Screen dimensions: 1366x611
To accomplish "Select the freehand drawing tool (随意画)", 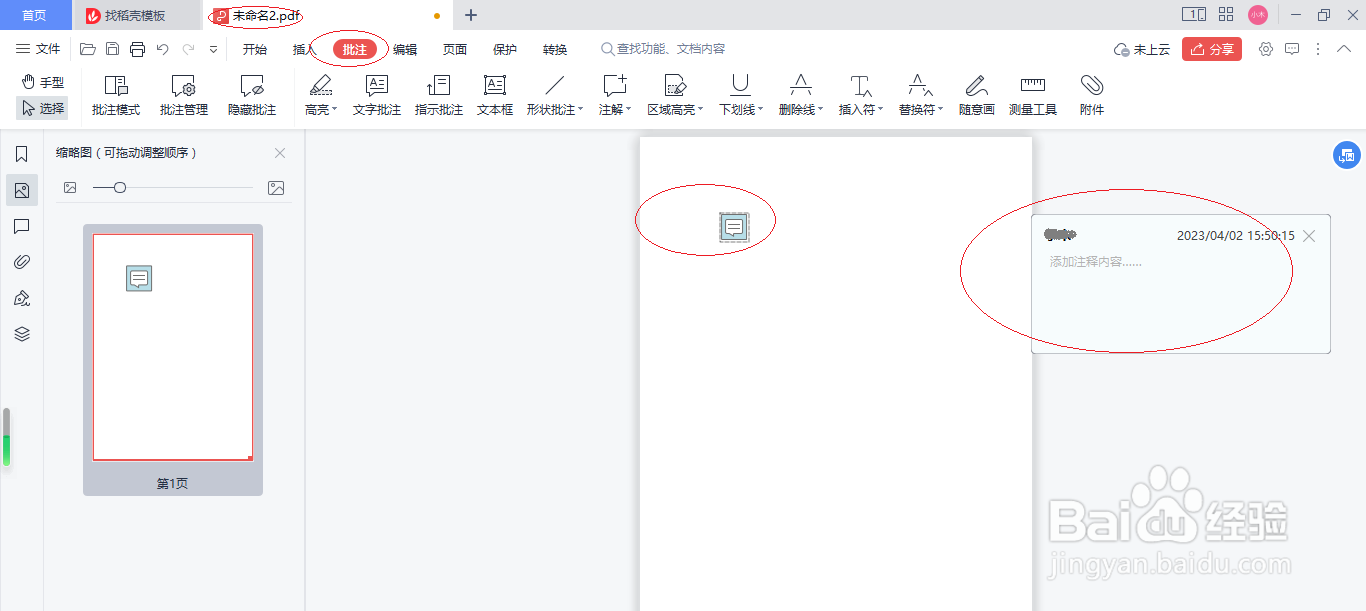I will pyautogui.click(x=977, y=96).
